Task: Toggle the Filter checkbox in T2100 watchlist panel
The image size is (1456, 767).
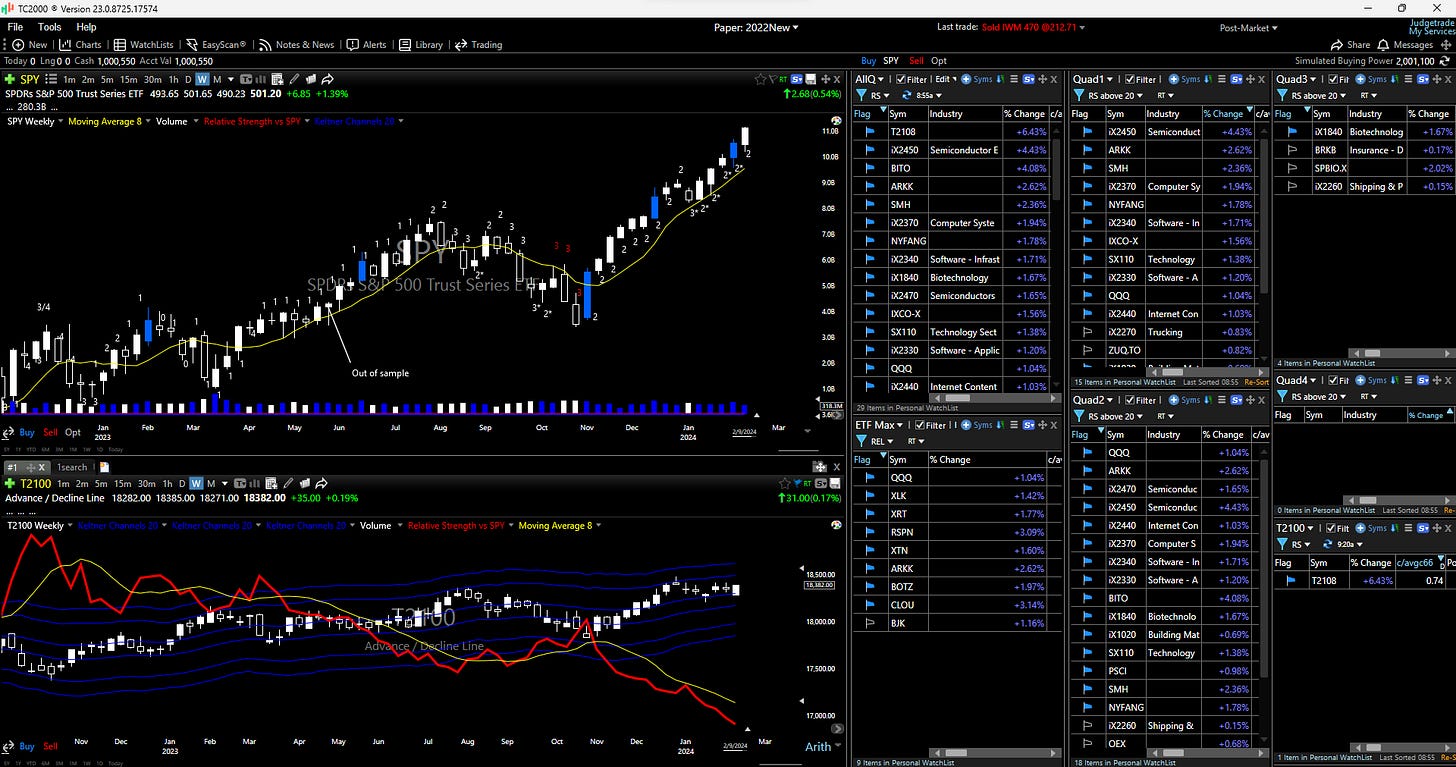Action: click(x=1331, y=528)
